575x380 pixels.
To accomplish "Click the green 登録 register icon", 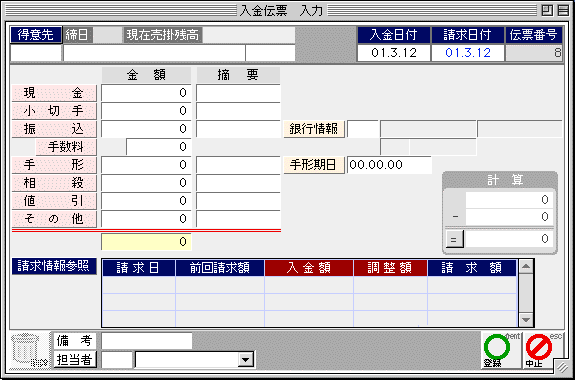I will (501, 350).
